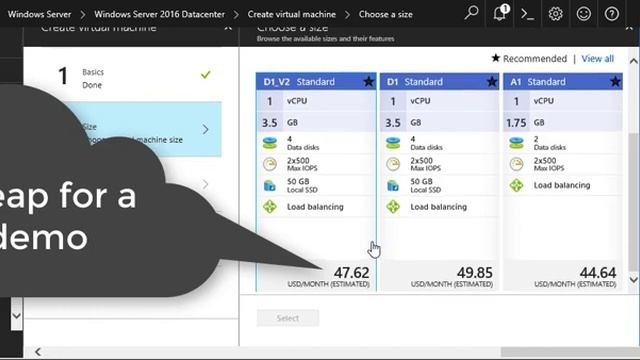The height and width of the screenshot is (360, 640).
Task: Go to Windows Server 2016 Datacenter breadcrumb
Action: [x=159, y=14]
